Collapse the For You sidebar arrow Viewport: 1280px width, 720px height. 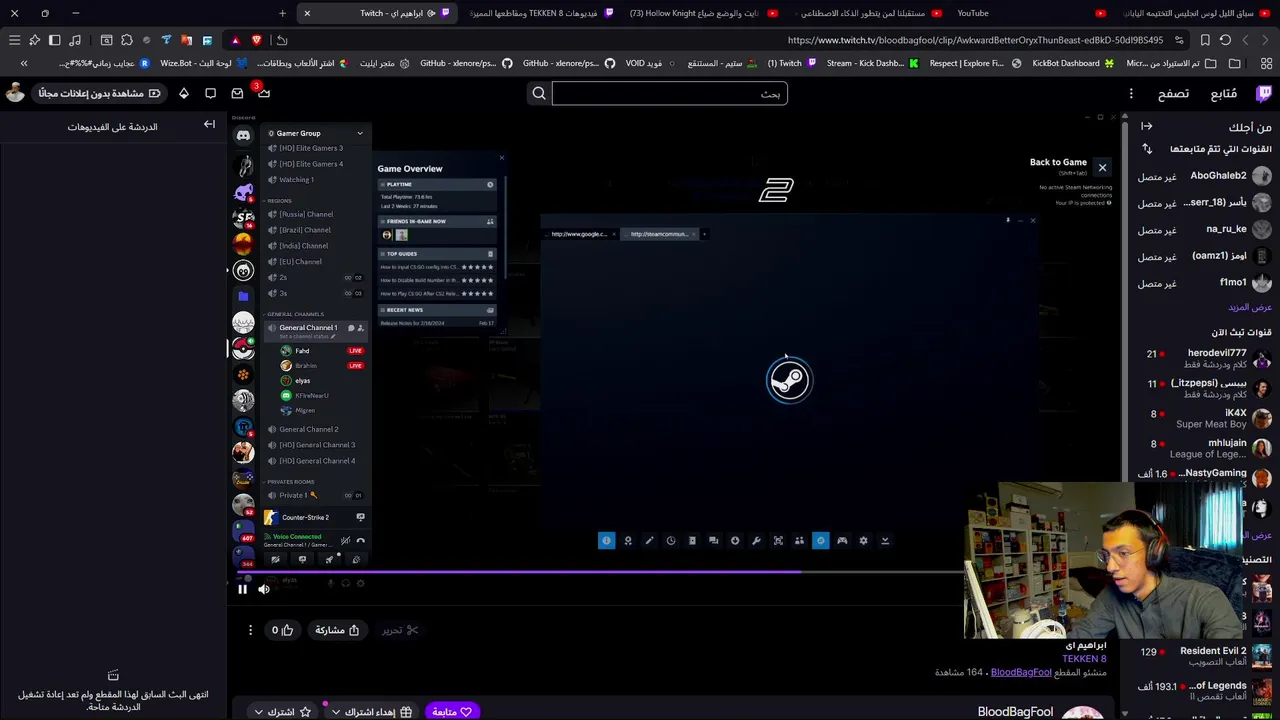point(1147,126)
